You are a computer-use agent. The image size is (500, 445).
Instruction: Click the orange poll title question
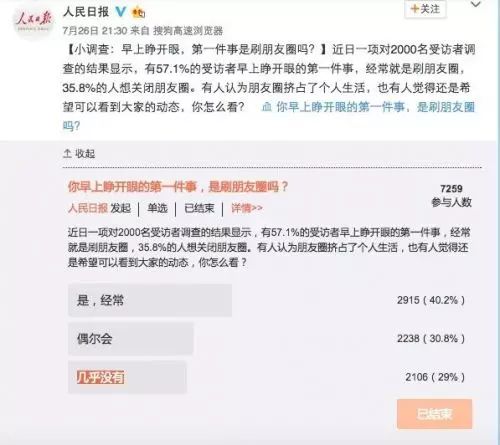tap(178, 187)
